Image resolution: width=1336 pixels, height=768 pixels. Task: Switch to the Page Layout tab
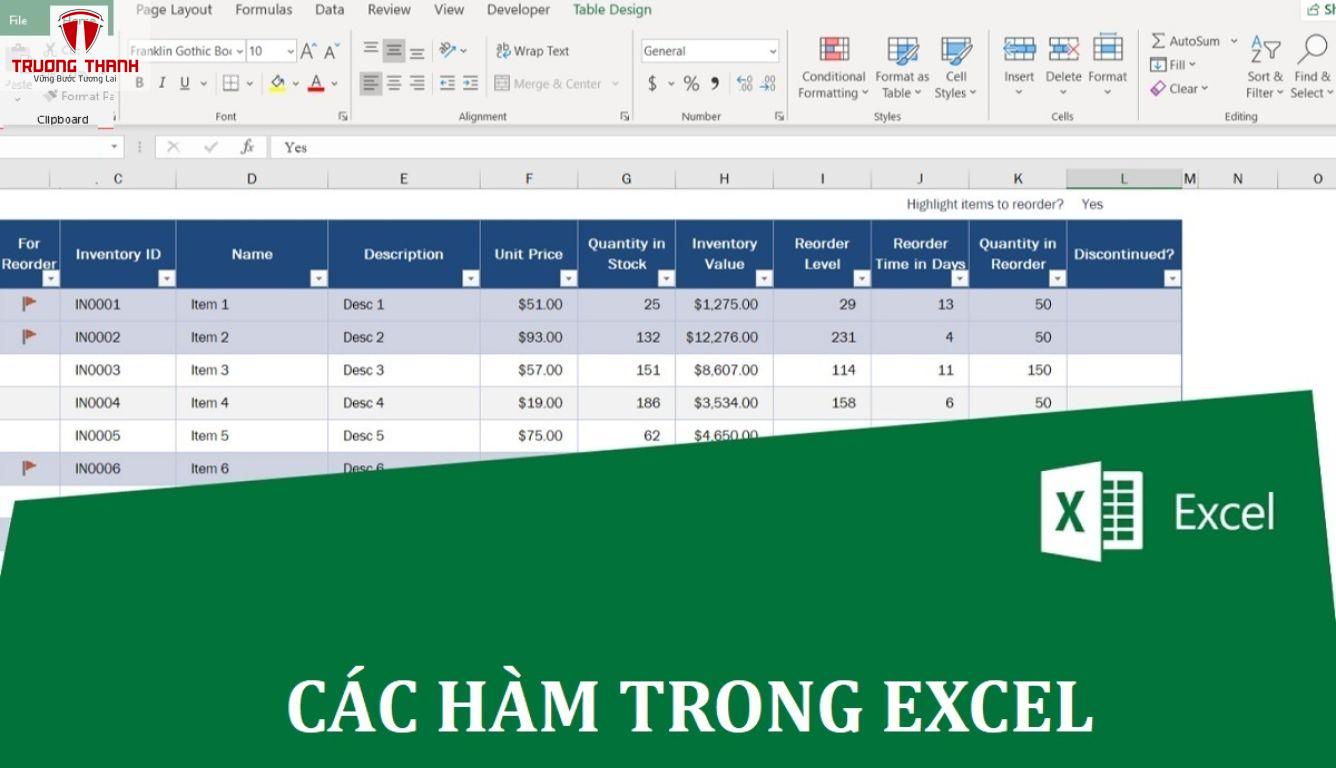pos(174,10)
